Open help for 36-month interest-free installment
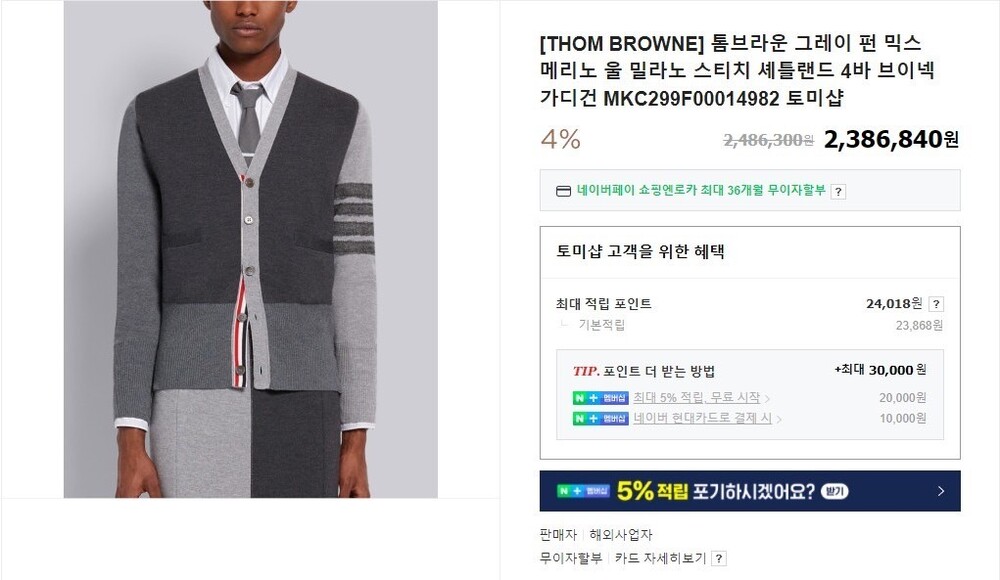Image resolution: width=1000 pixels, height=580 pixels. click(838, 191)
